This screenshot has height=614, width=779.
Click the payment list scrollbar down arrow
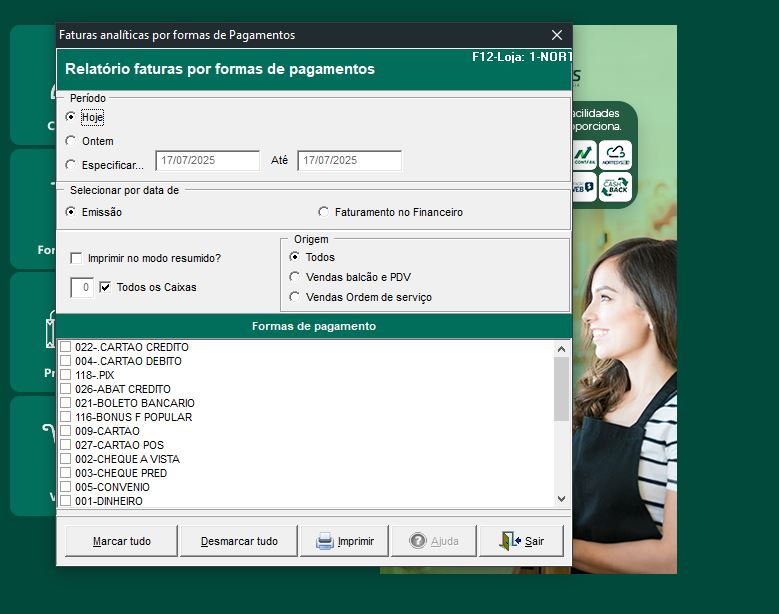[560, 498]
